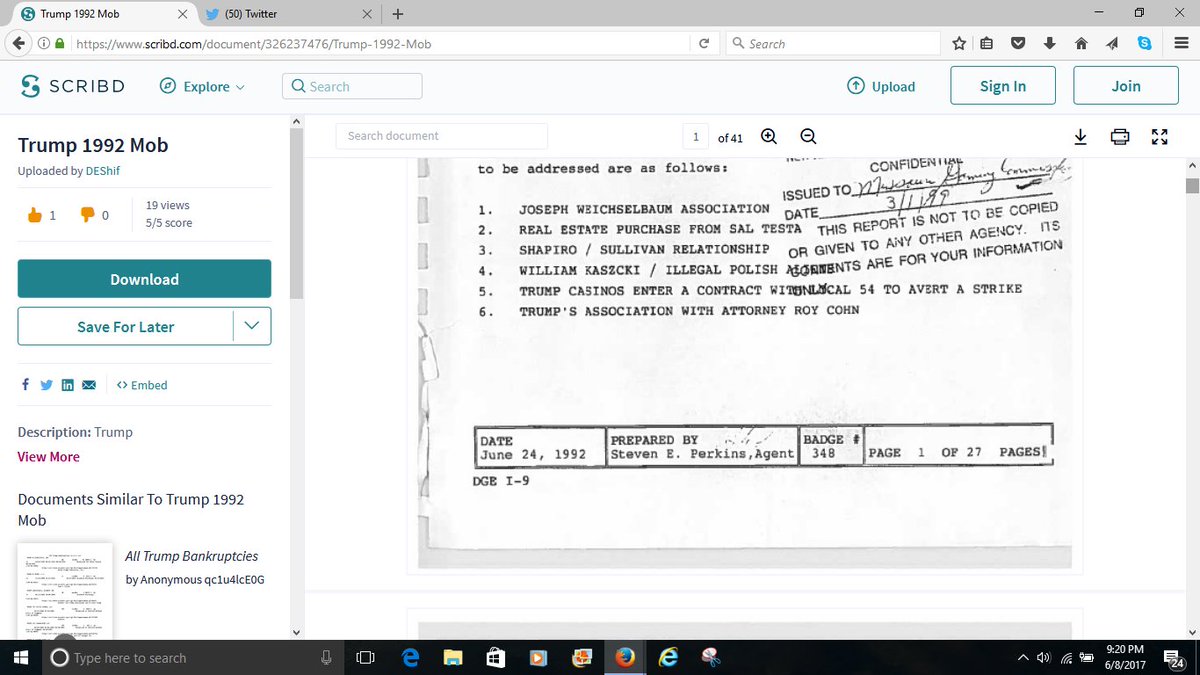Open the All Trump Bankruptcies thumbnail

(65, 592)
